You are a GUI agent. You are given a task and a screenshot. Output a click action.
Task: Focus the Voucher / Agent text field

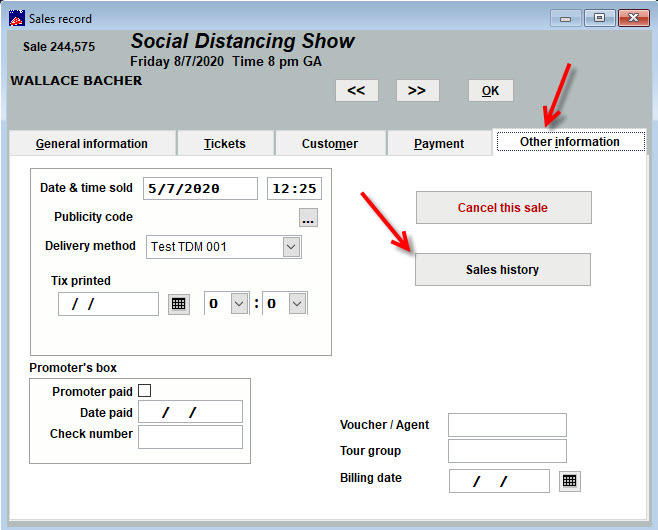(507, 425)
